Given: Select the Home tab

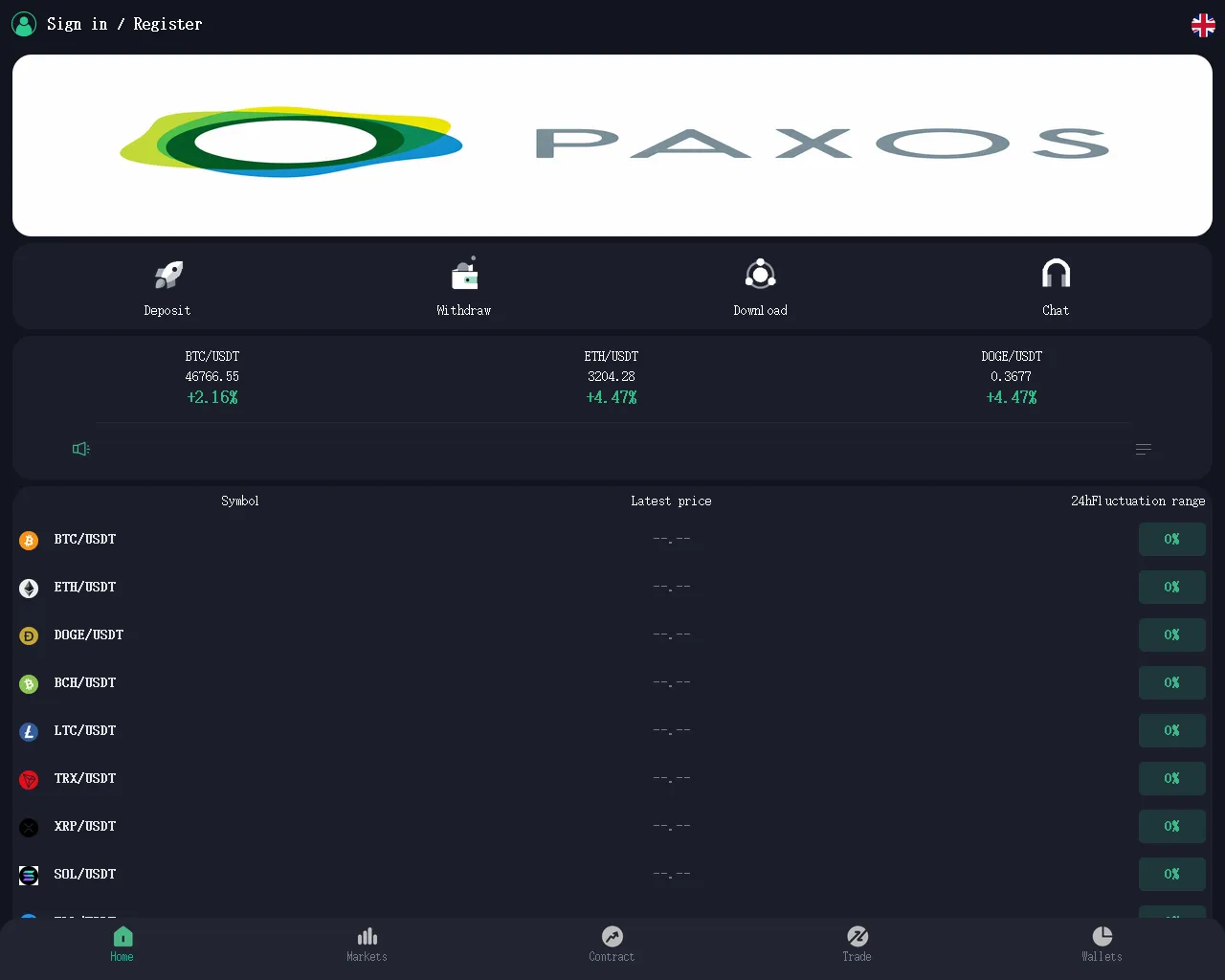Looking at the screenshot, I should tap(122, 943).
